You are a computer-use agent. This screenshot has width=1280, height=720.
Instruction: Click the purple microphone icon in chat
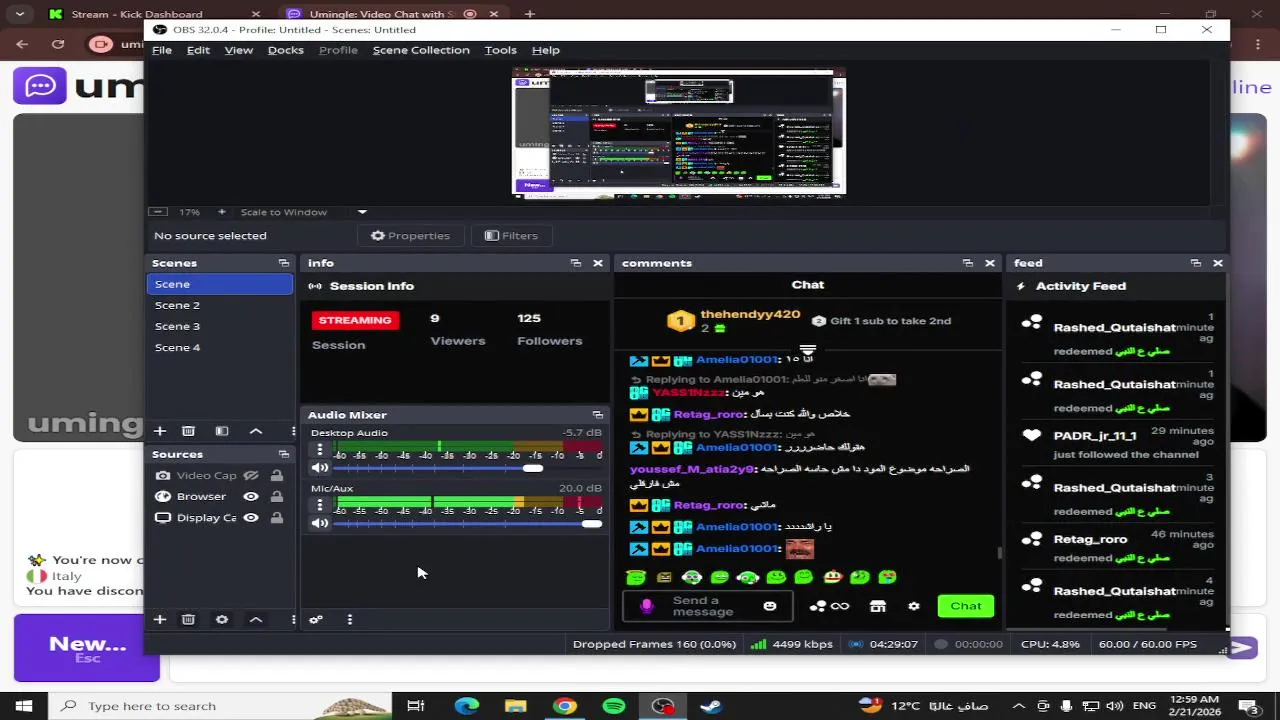point(646,606)
